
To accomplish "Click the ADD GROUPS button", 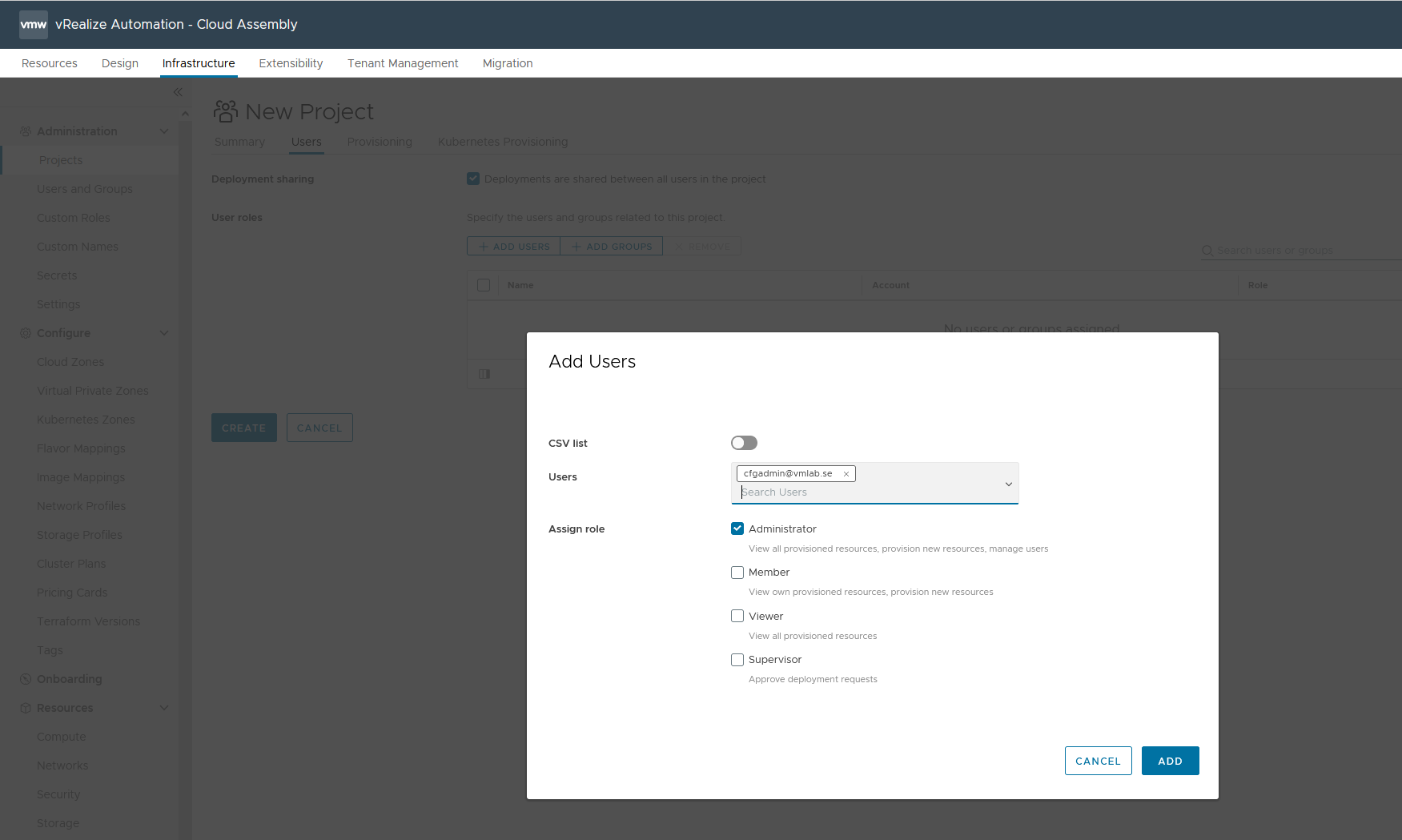I will (x=612, y=246).
